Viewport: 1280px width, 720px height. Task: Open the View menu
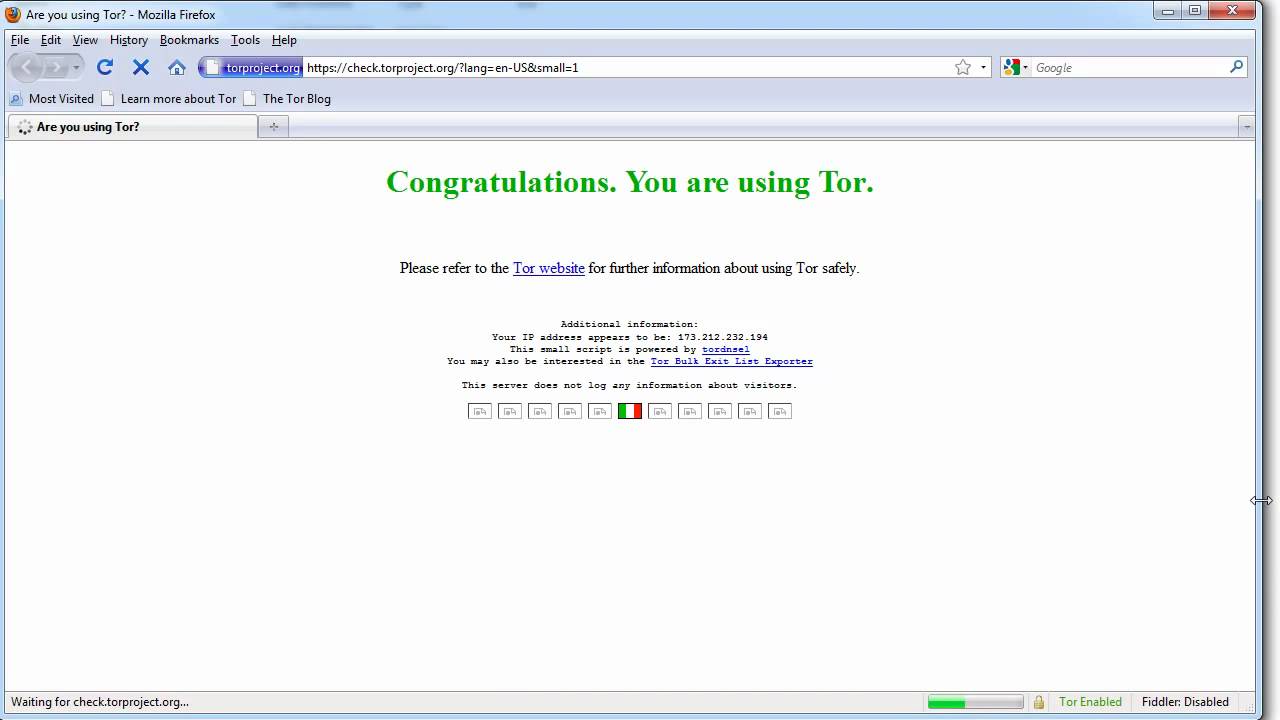[85, 40]
